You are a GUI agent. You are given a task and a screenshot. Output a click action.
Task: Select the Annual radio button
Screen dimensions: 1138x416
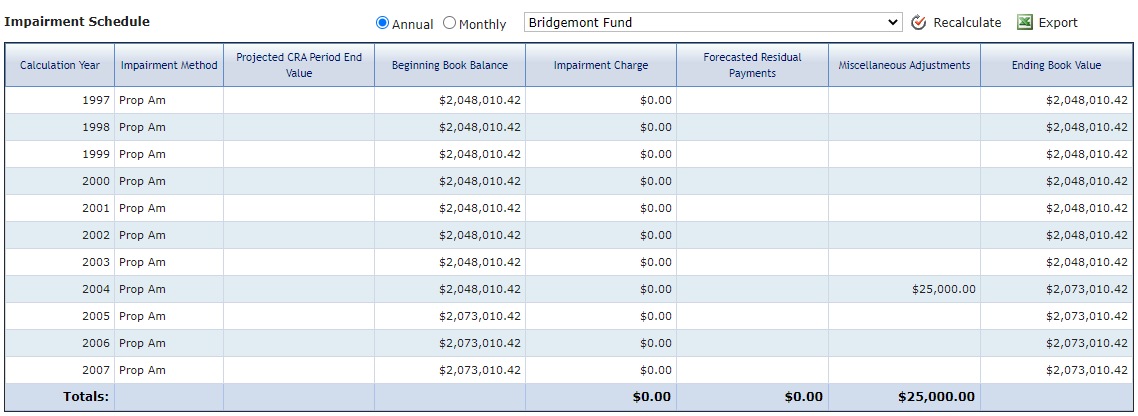pos(382,23)
